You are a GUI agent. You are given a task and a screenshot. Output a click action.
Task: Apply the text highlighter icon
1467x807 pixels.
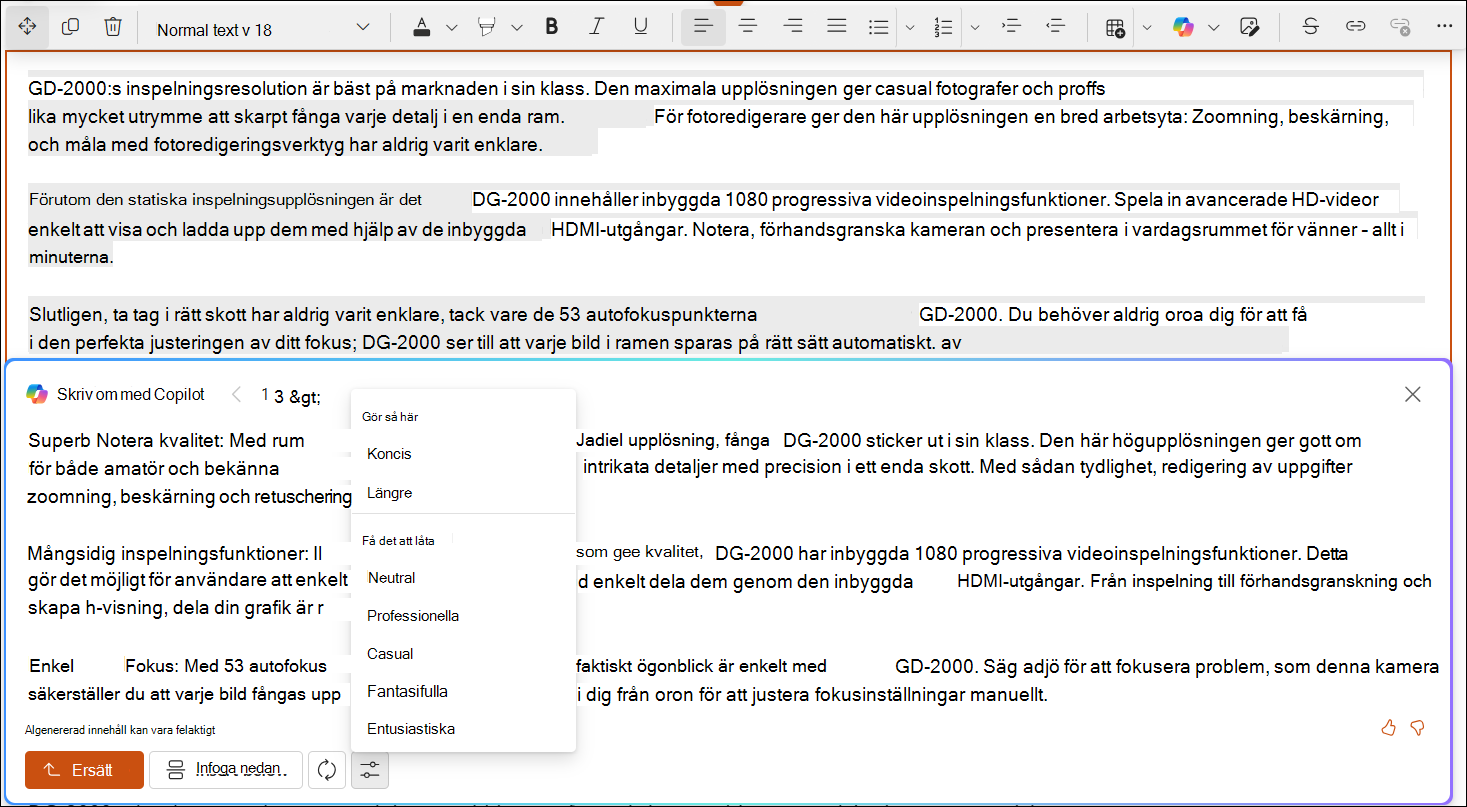tap(488, 27)
